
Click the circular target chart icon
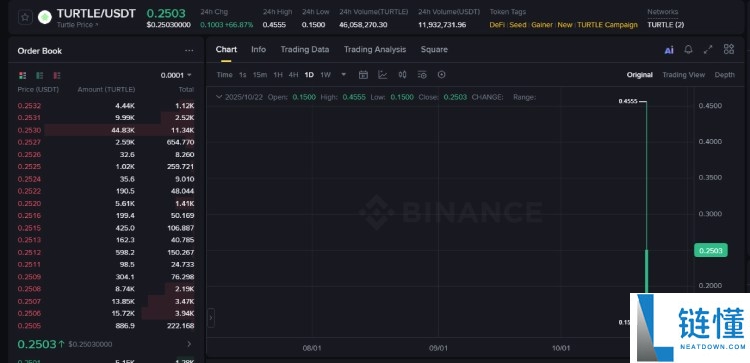coord(441,75)
